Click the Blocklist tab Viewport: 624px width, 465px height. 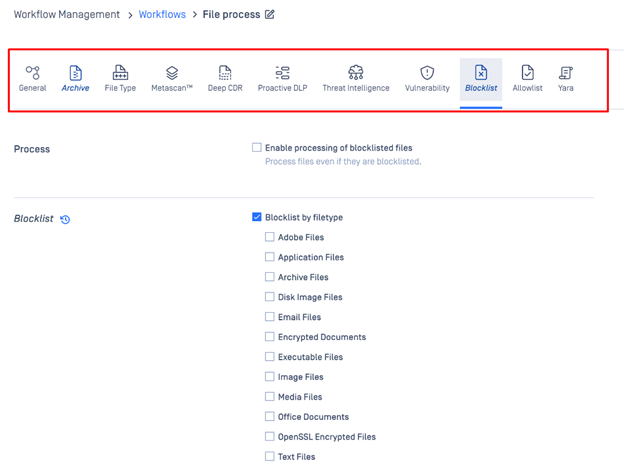(x=481, y=79)
